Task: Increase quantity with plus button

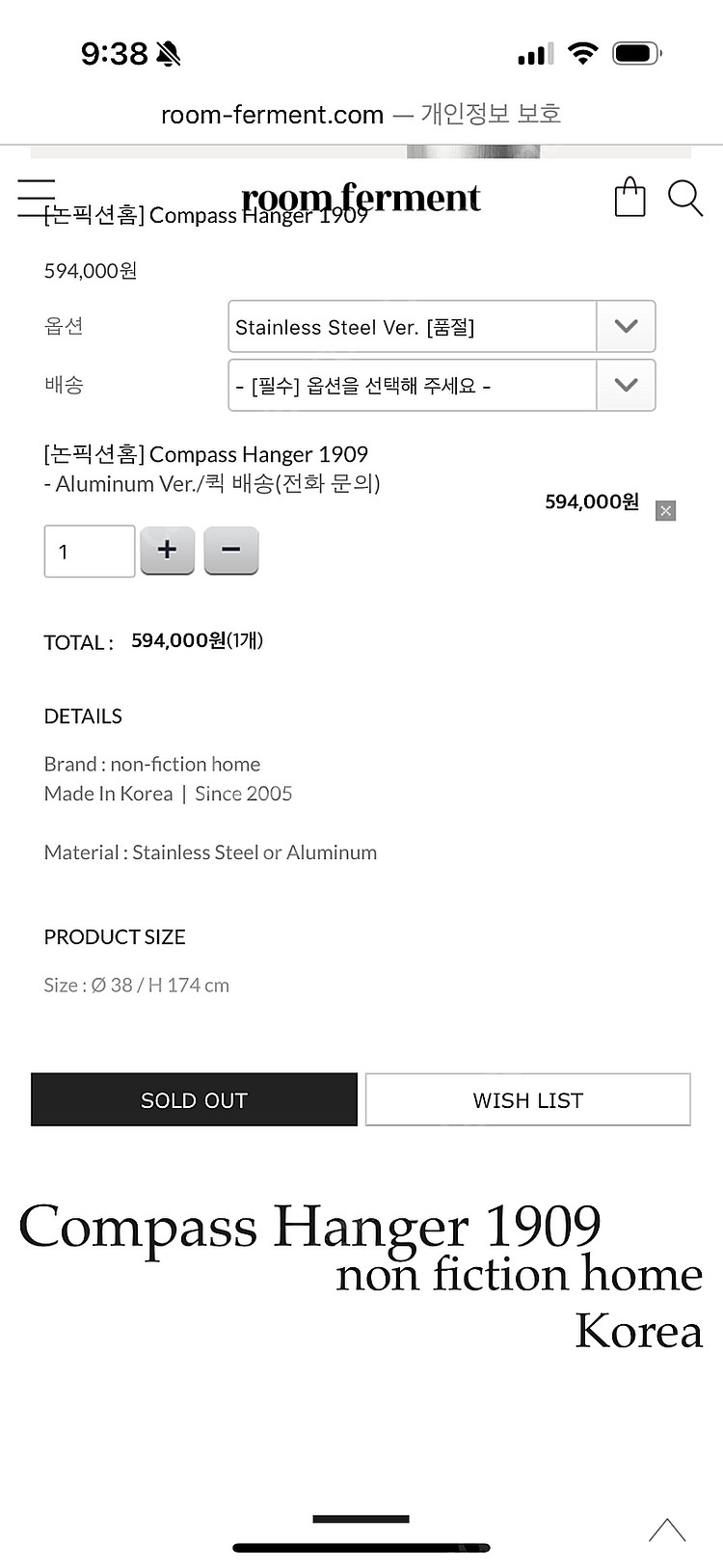Action: 167,551
